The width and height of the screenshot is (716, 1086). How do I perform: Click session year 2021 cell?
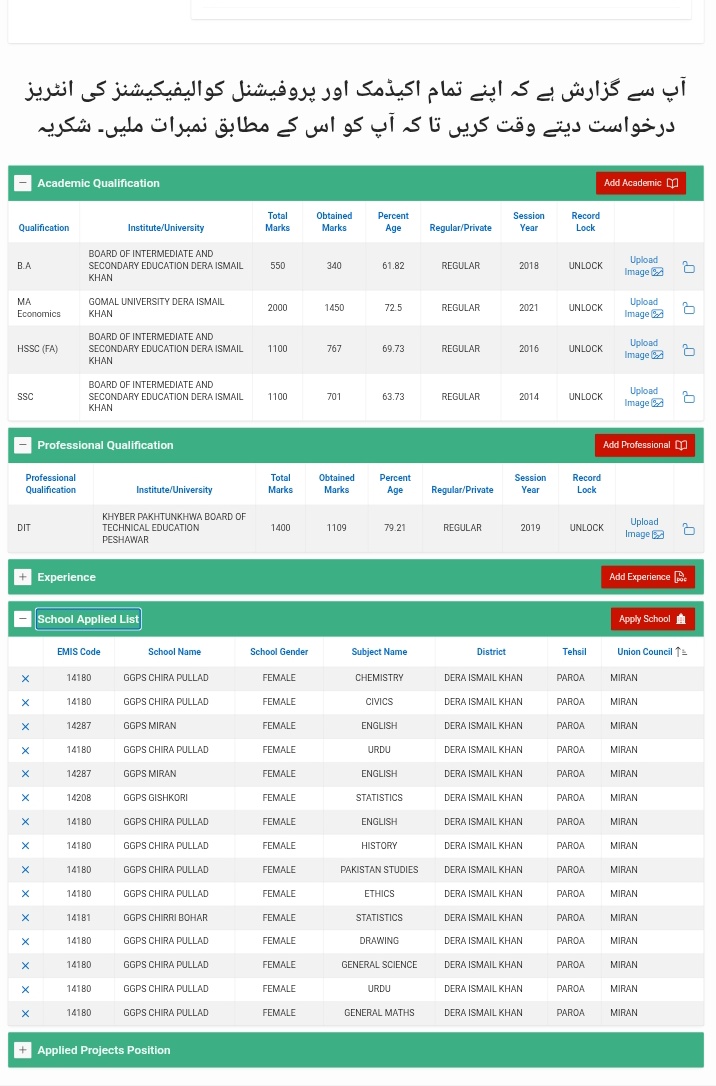(529, 308)
